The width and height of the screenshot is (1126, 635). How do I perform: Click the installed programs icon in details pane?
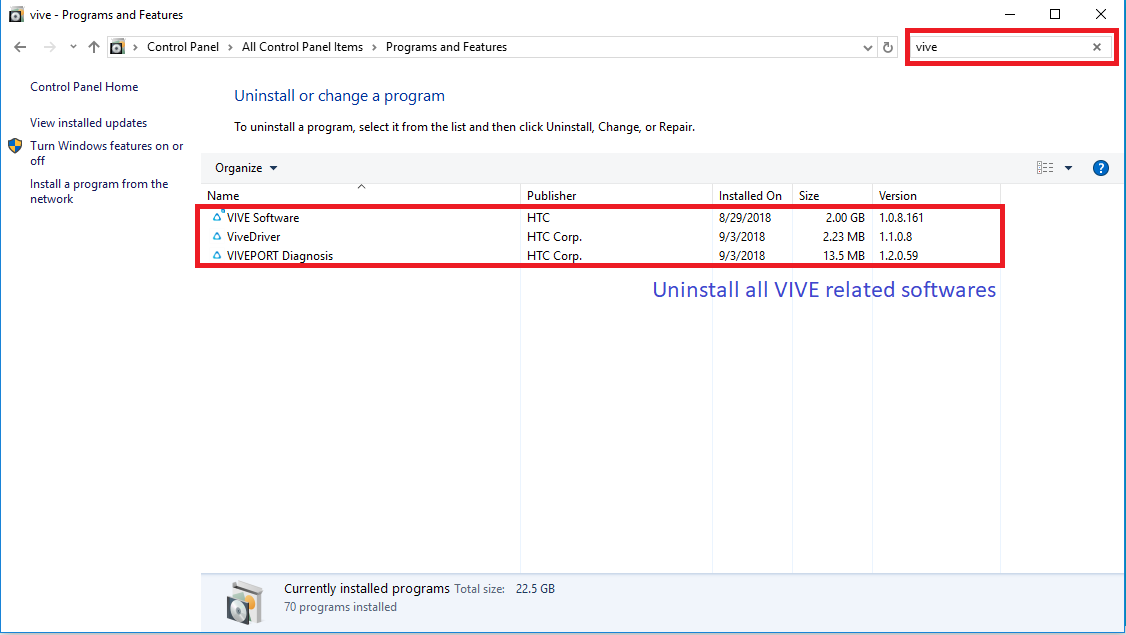pyautogui.click(x=244, y=602)
